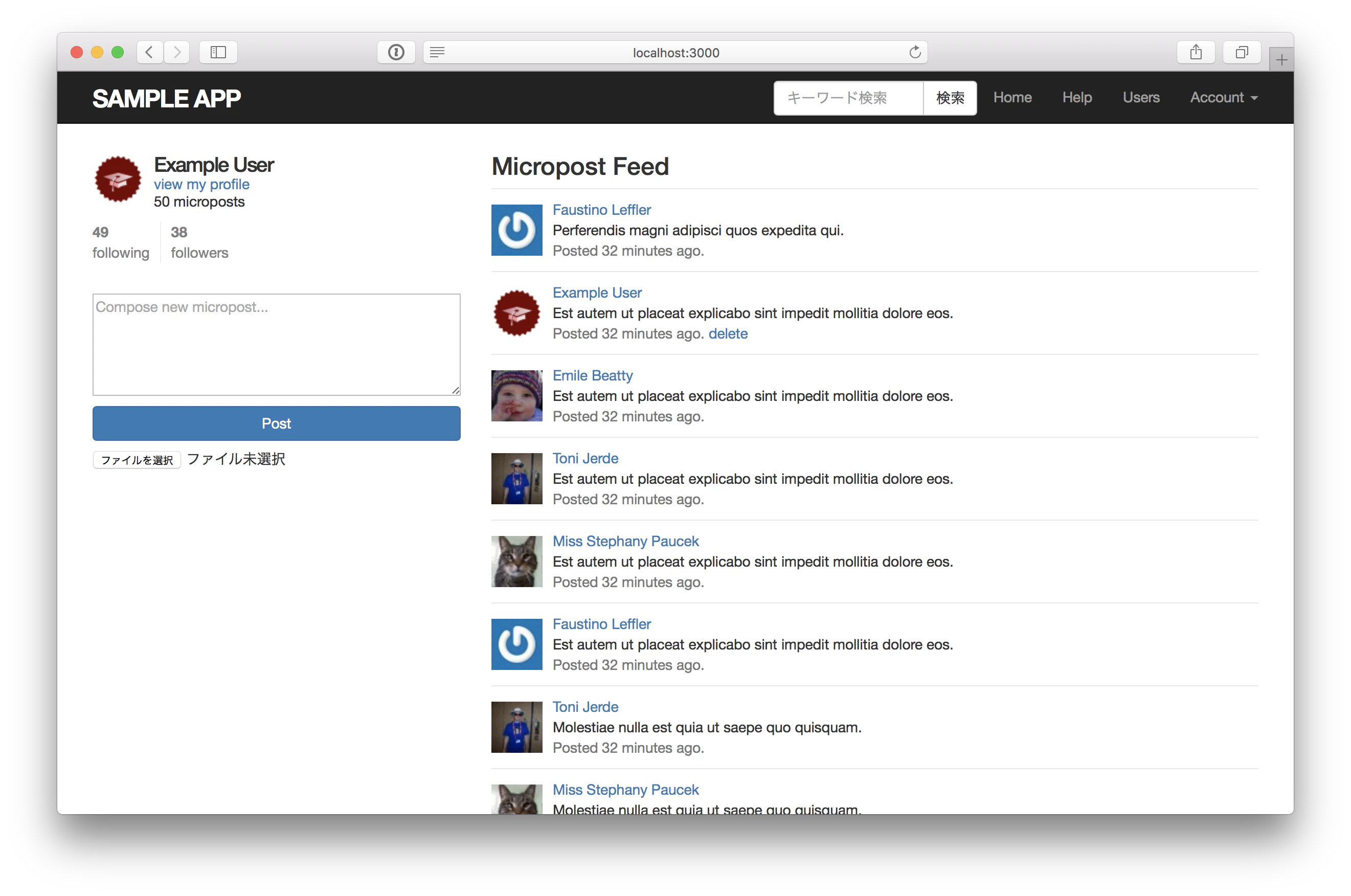
Task: Click the "50 microposts" count text
Action: [x=199, y=201]
